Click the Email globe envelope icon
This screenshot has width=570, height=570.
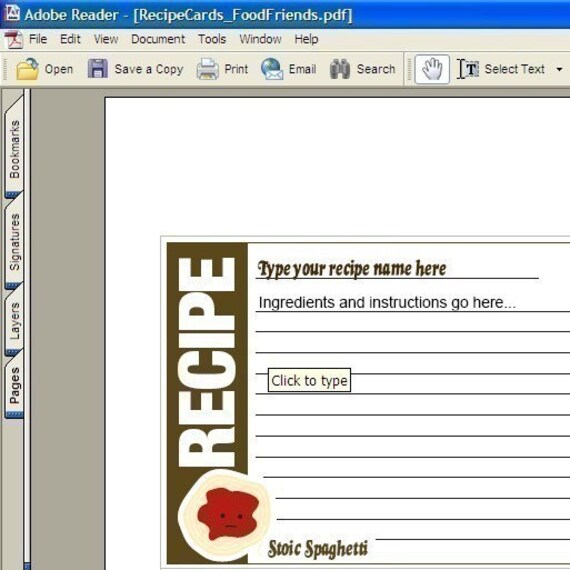pos(272,69)
